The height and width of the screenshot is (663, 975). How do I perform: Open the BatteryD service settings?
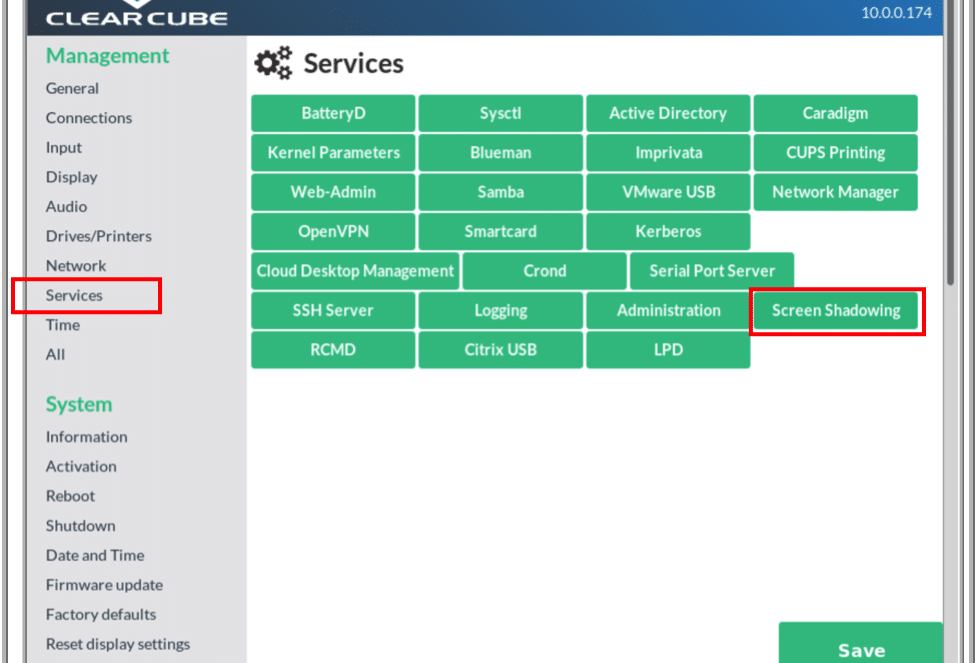tap(333, 113)
